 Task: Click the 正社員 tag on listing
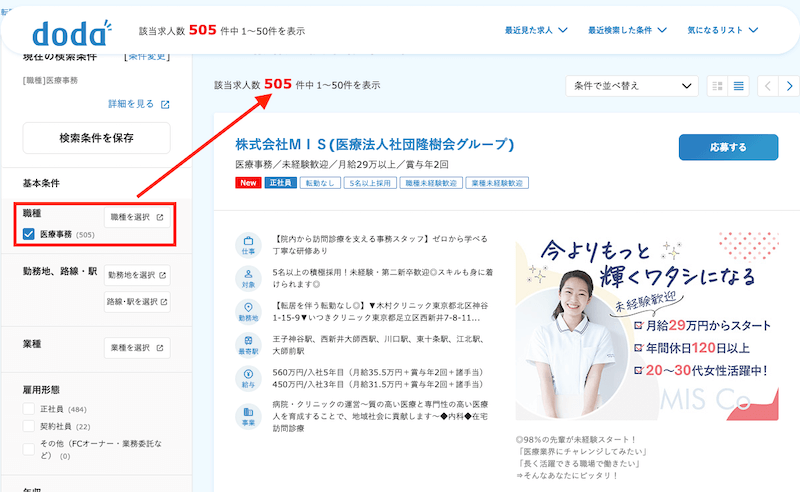(x=281, y=183)
